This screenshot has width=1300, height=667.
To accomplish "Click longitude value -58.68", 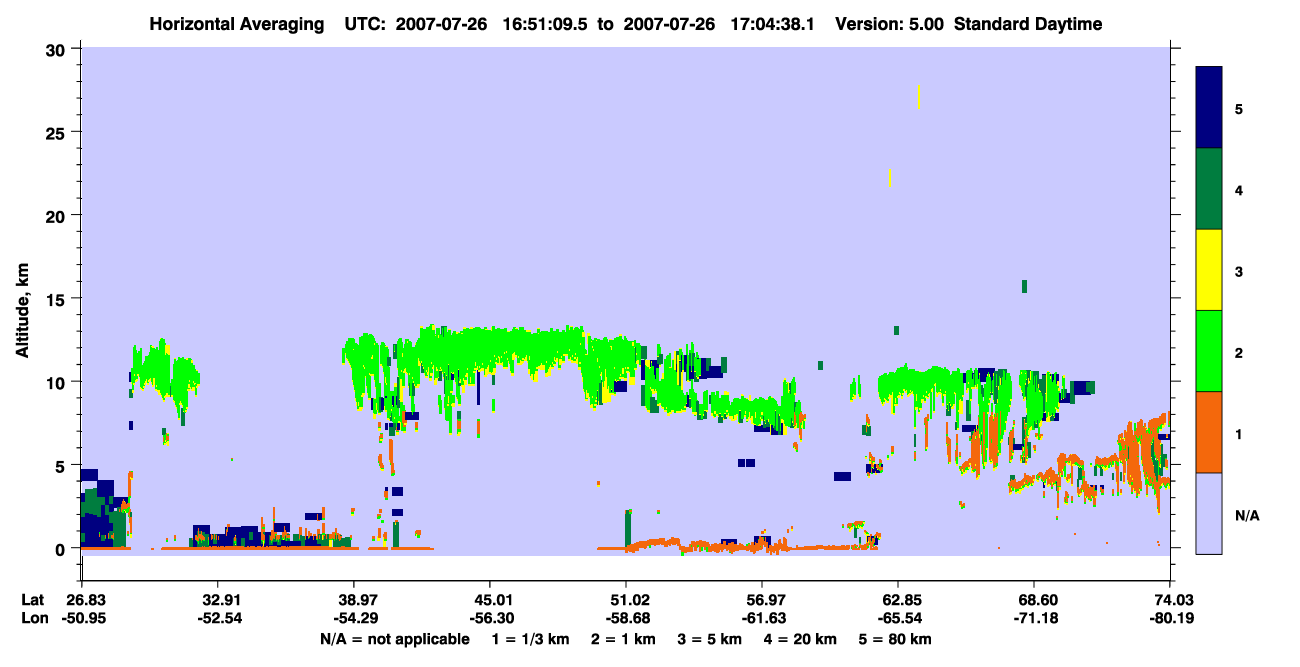I will (626, 618).
